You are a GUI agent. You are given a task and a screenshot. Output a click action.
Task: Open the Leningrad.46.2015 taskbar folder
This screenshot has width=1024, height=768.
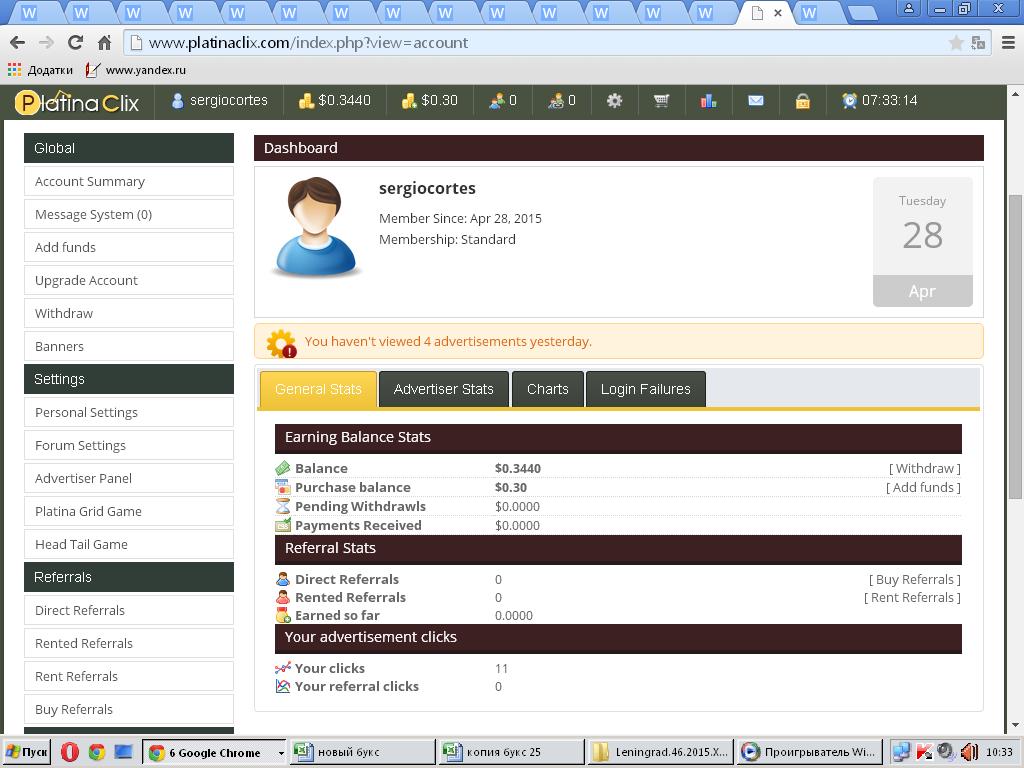(660, 752)
